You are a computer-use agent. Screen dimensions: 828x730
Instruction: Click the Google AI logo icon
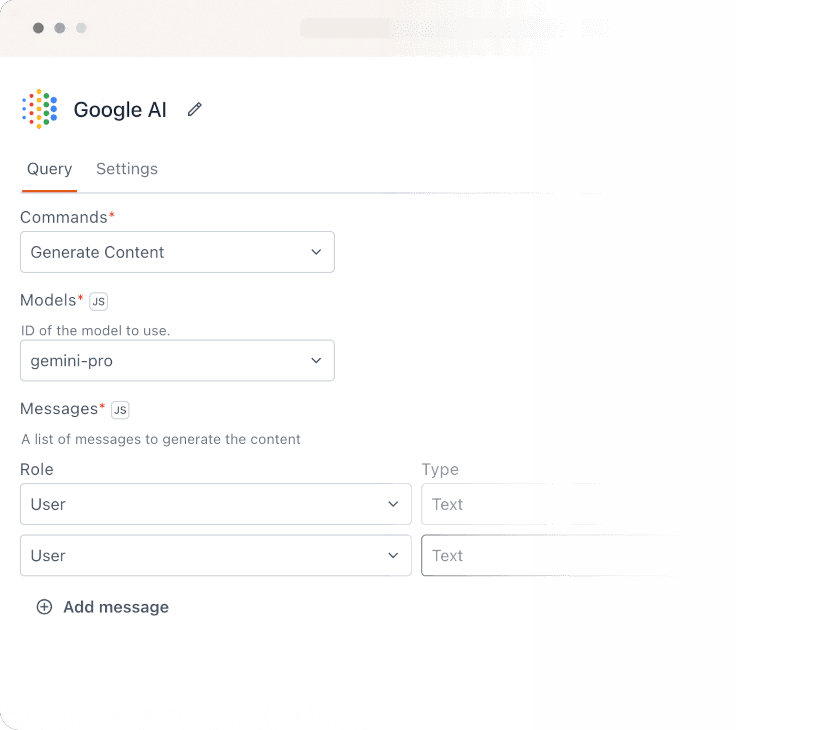click(x=37, y=108)
